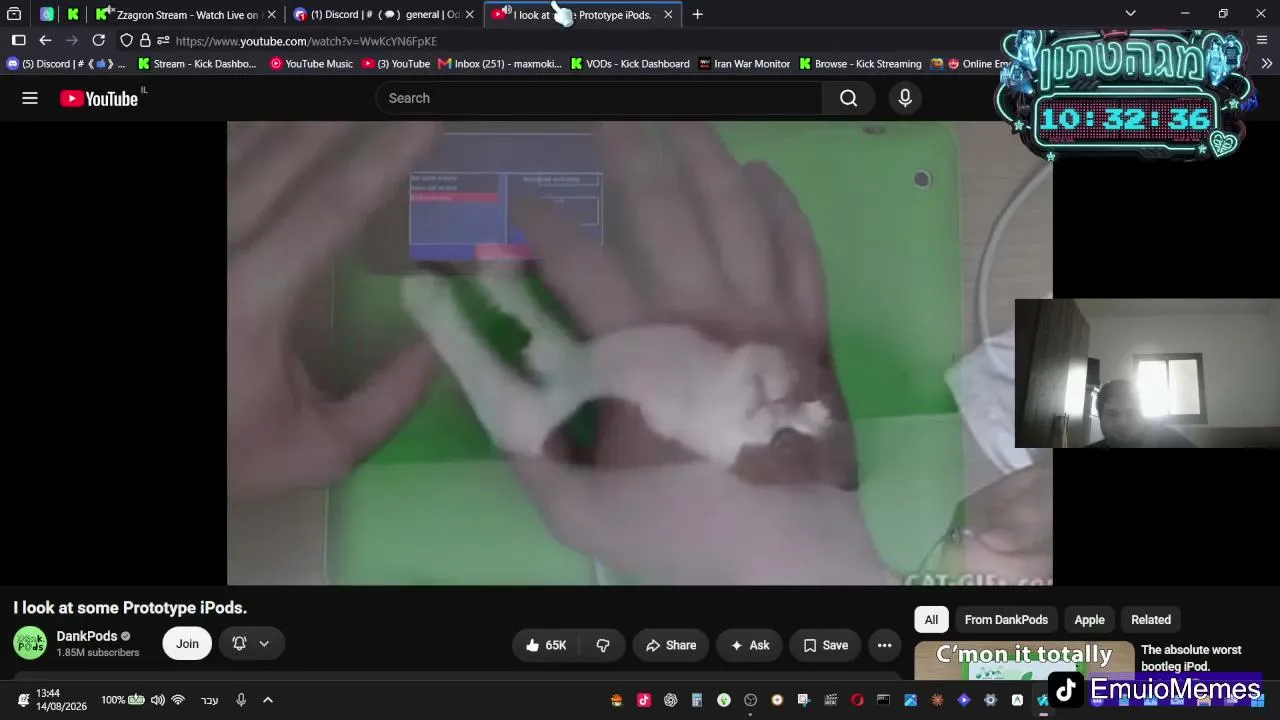The height and width of the screenshot is (720, 1280).
Task: Join the DankPods channel membership
Action: click(x=187, y=644)
